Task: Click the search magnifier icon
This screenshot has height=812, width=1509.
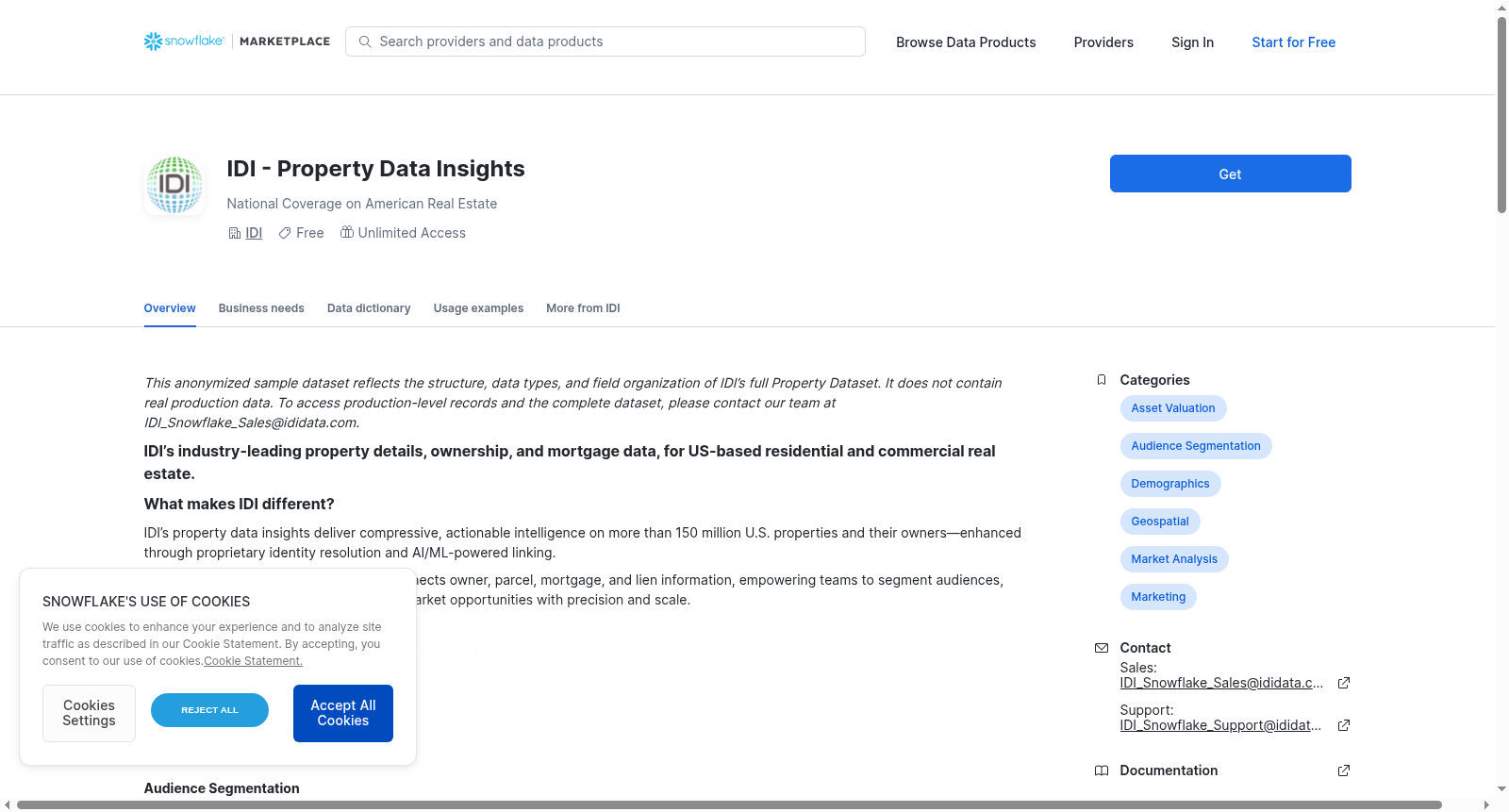Action: point(365,41)
